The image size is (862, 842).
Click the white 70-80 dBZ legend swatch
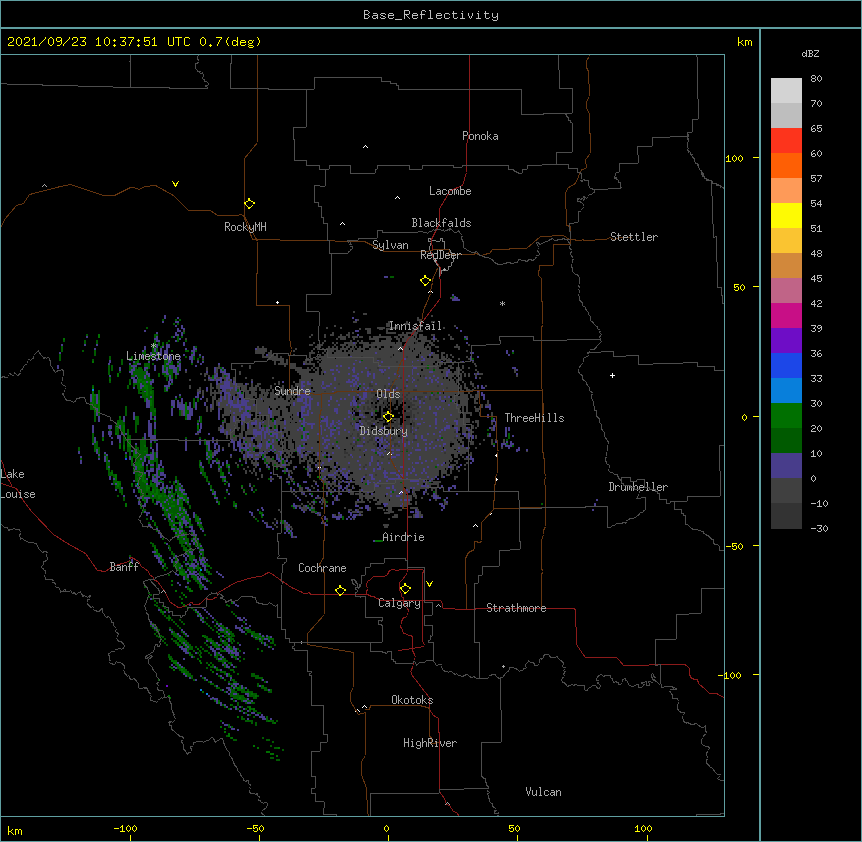[x=786, y=90]
